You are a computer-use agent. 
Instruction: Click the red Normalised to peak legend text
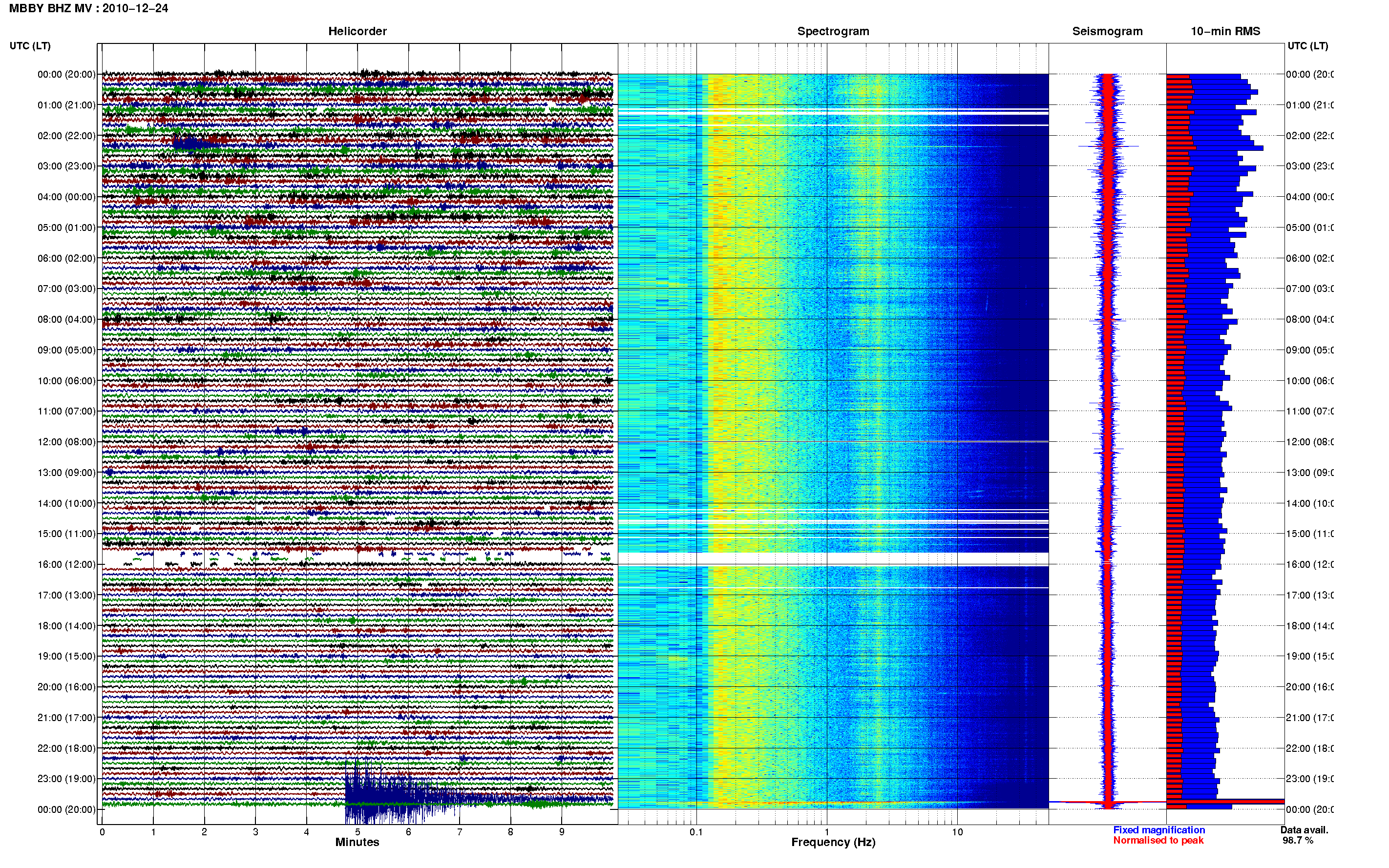pos(1158,841)
